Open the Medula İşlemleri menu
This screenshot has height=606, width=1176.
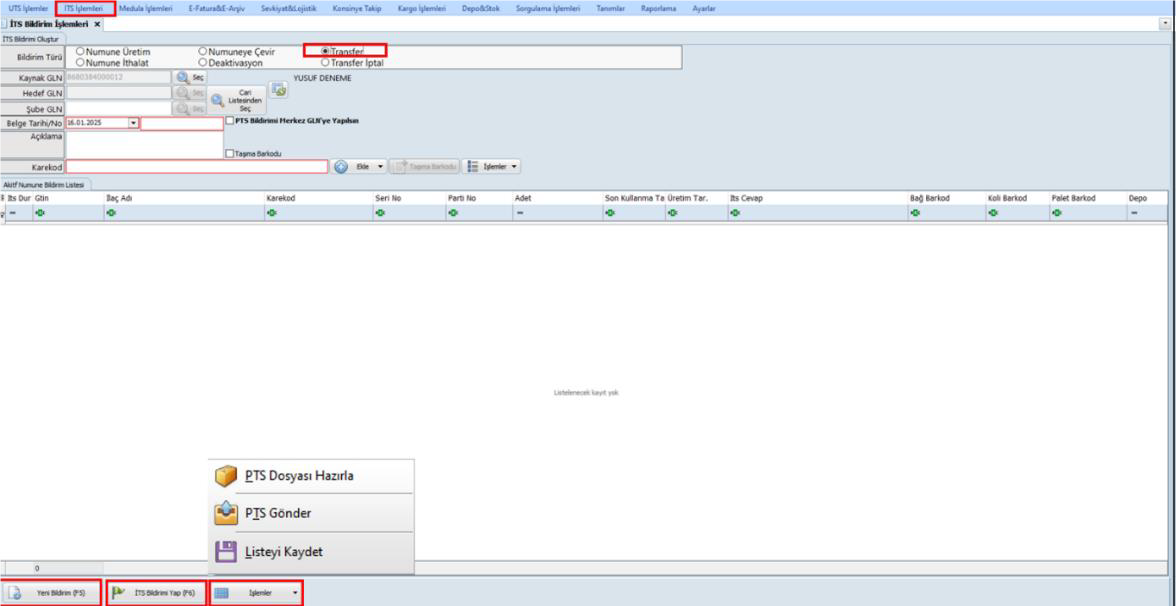click(145, 8)
